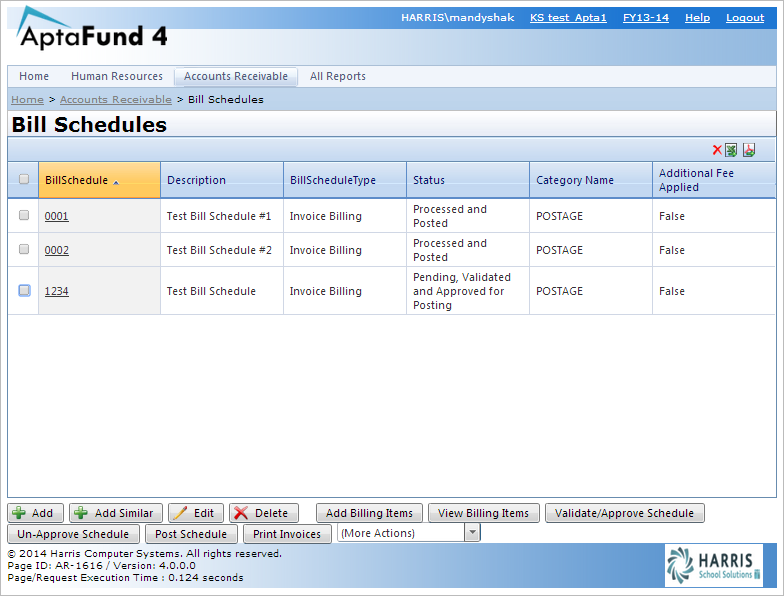Click the Harris School Solutions logo
The image size is (784, 596).
tap(714, 565)
